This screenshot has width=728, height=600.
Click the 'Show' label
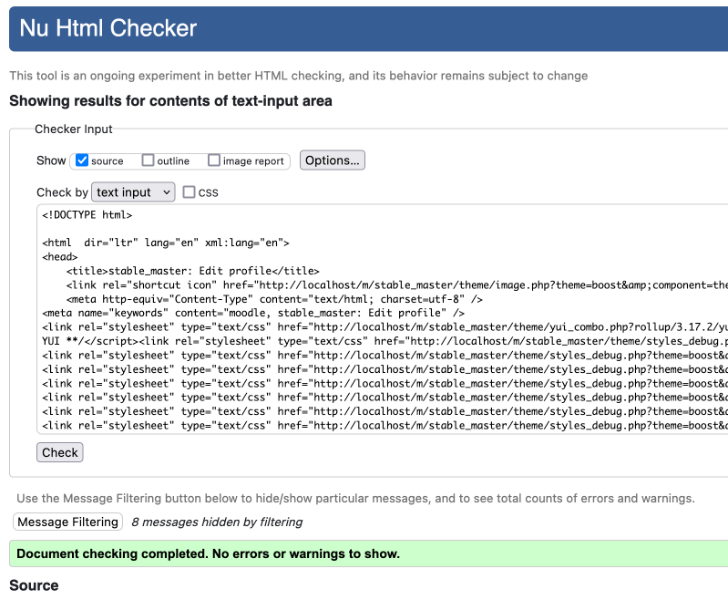[51, 161]
